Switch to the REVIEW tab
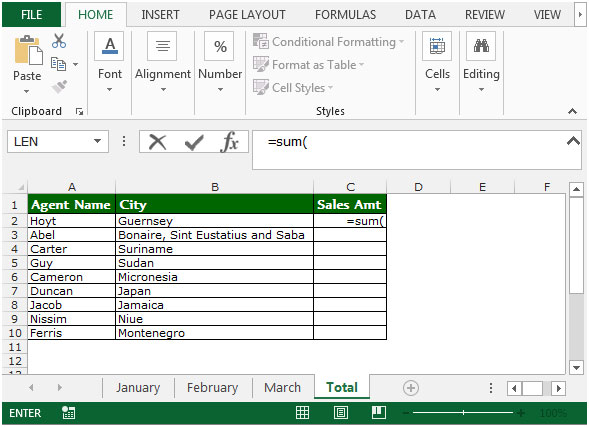Image resolution: width=589 pixels, height=427 pixels. coord(485,15)
